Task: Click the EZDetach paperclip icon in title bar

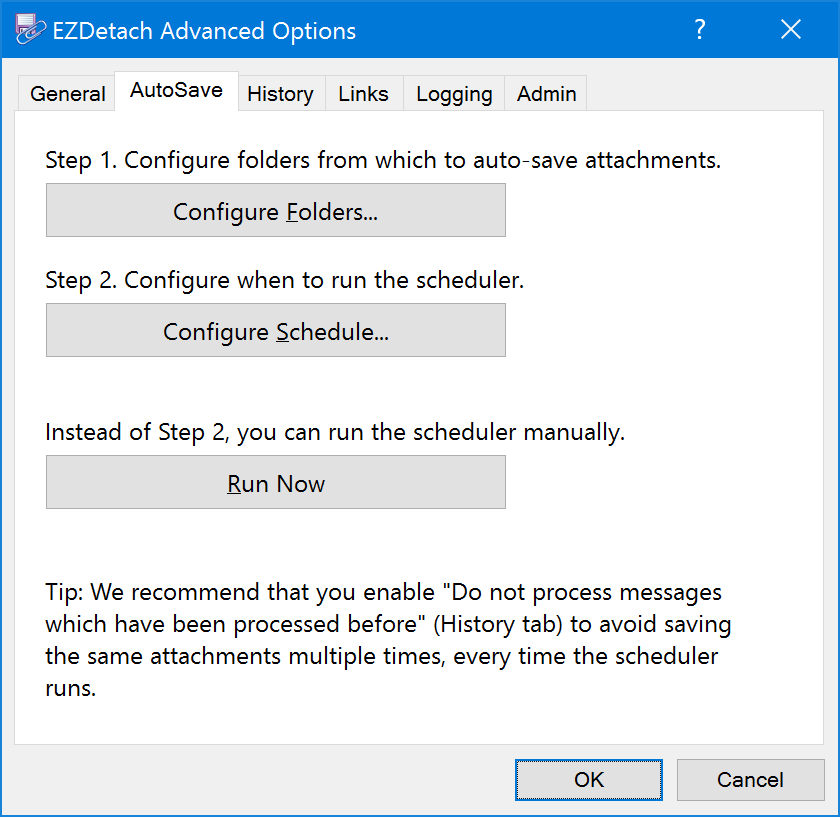Action: pyautogui.click(x=30, y=29)
